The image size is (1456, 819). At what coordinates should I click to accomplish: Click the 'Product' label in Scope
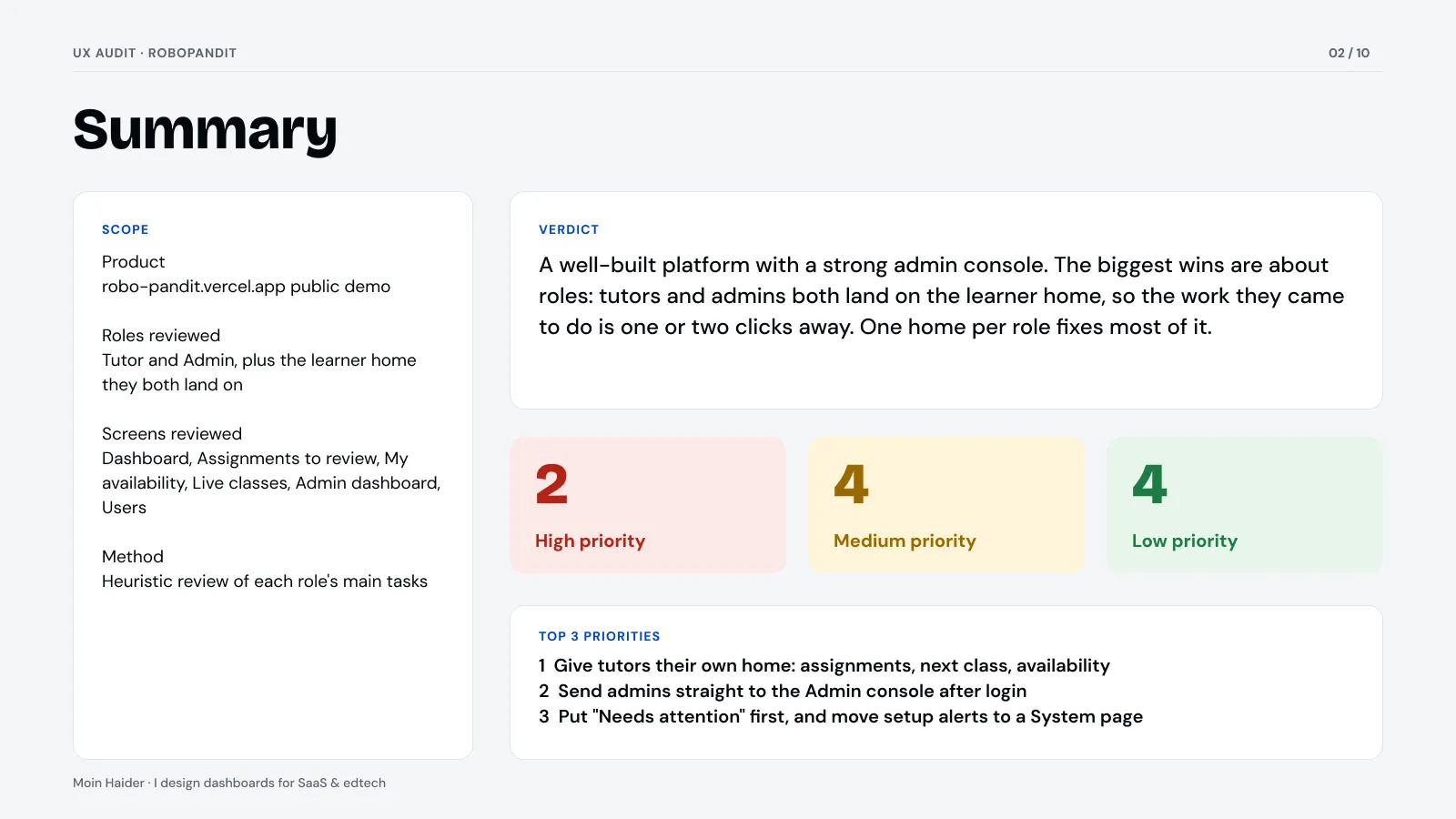(133, 262)
